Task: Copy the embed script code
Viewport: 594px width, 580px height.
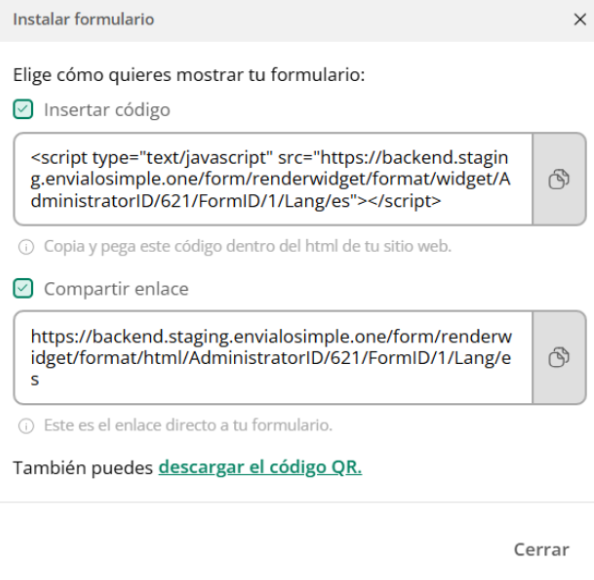Action: coord(559,179)
